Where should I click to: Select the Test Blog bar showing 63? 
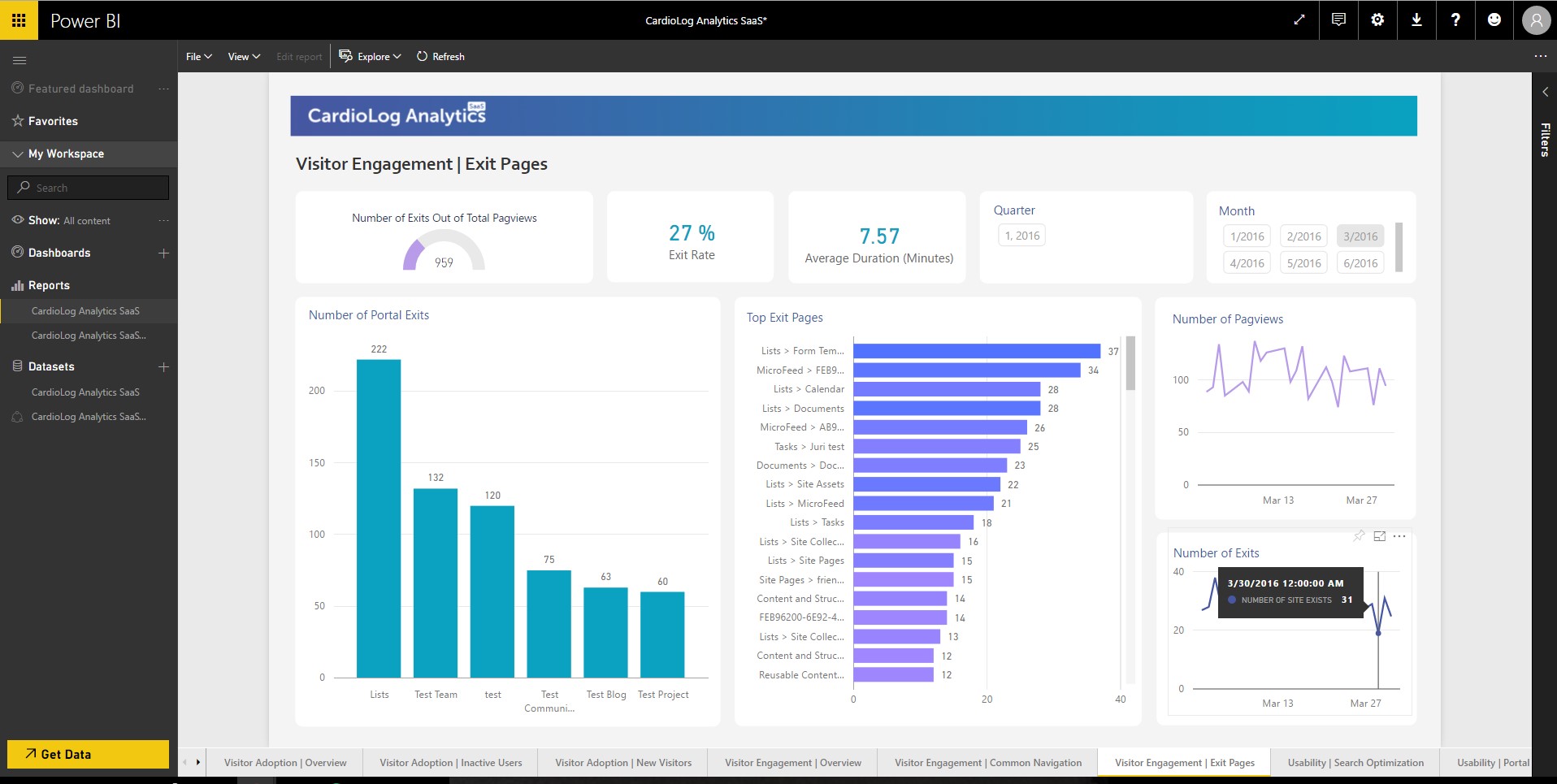[605, 633]
